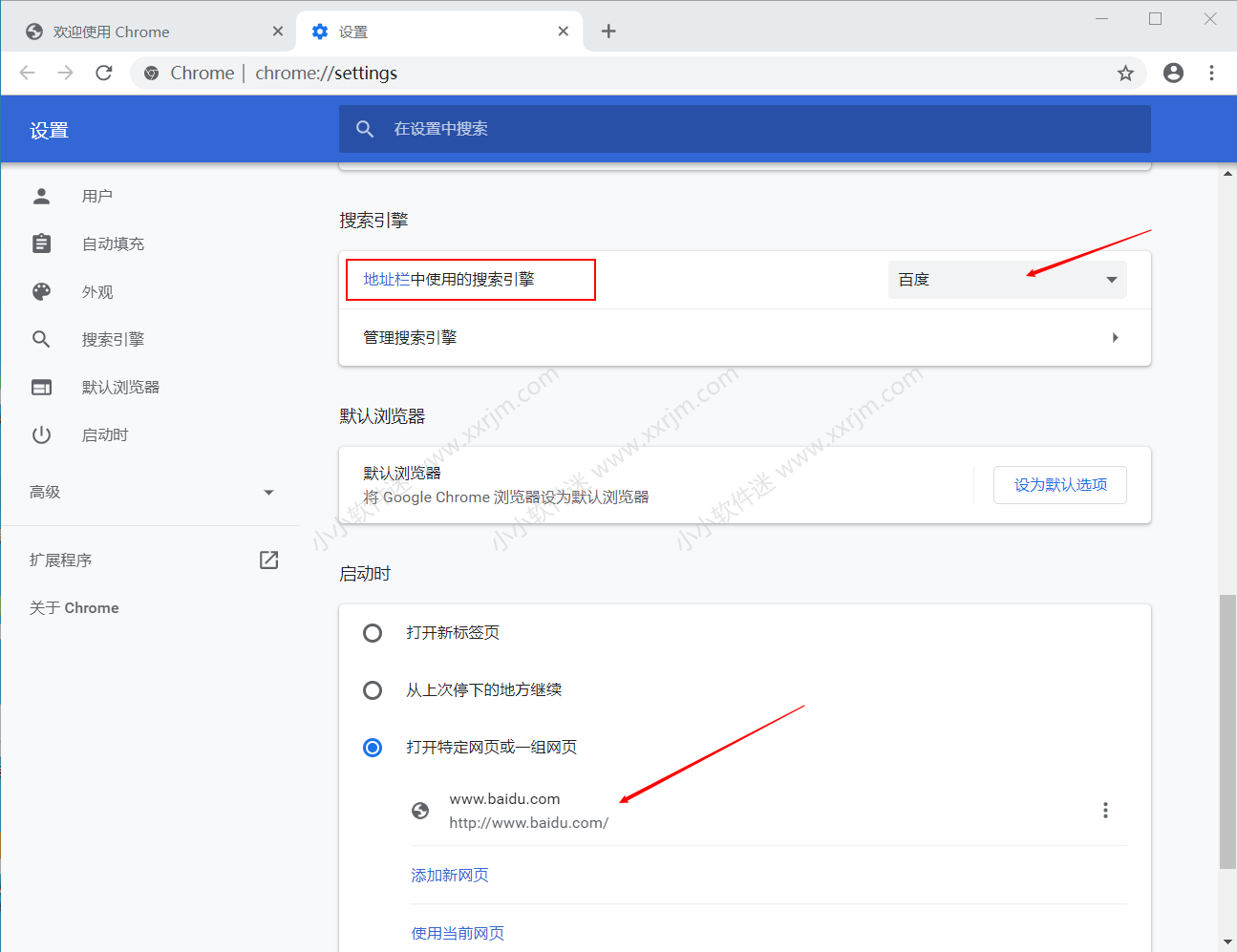Click the 设置 header title
1237x952 pixels.
49,131
